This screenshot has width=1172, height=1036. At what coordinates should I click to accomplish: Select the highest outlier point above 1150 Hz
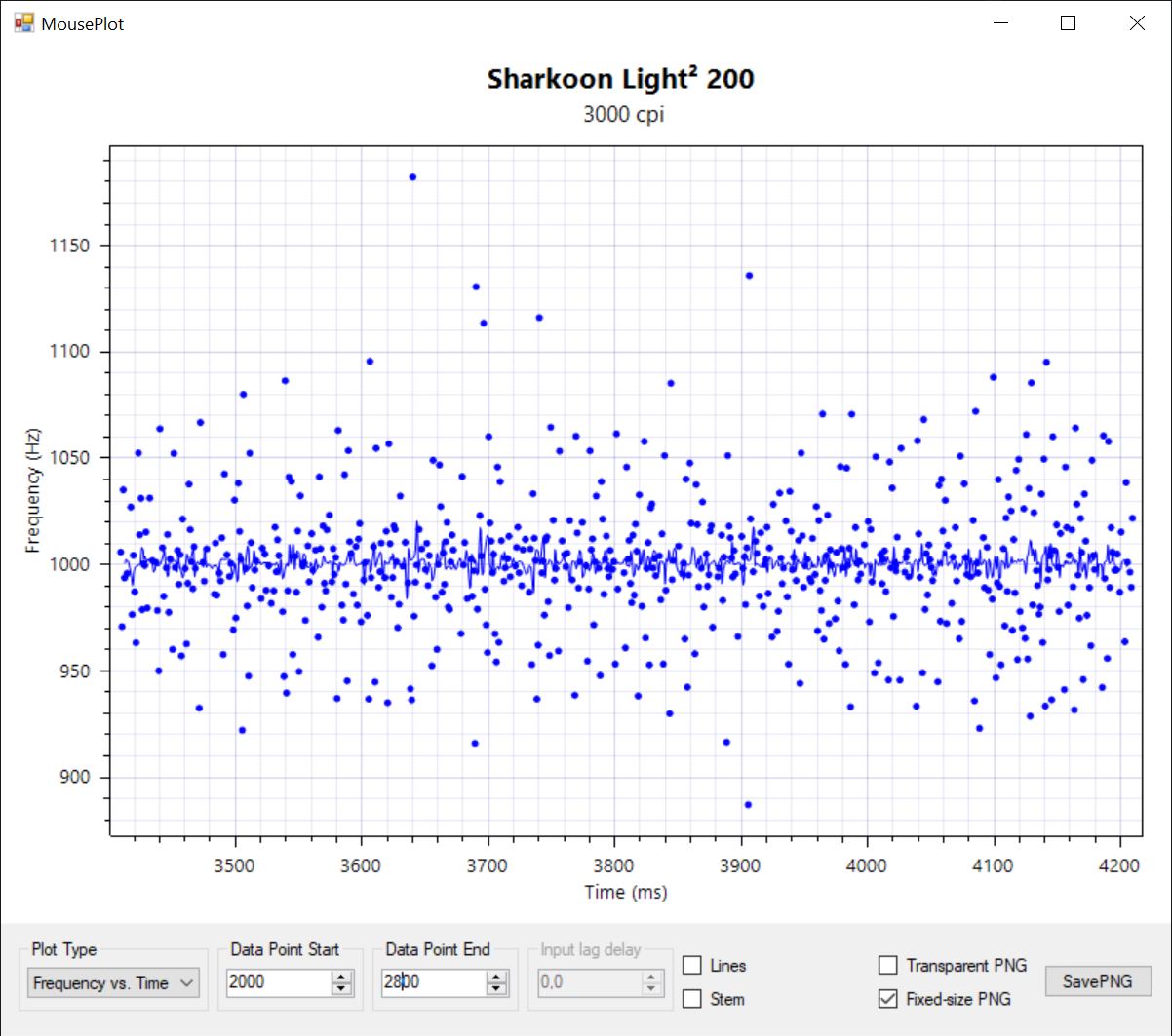(412, 177)
